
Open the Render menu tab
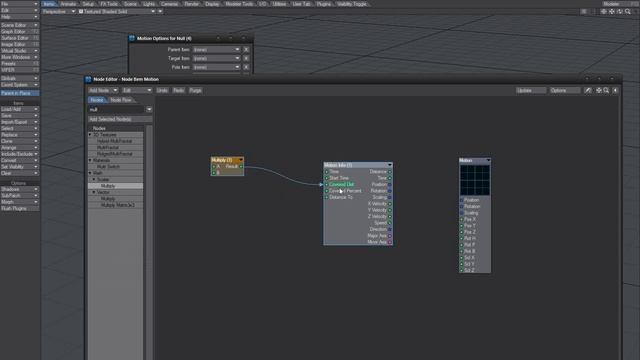coord(191,4)
